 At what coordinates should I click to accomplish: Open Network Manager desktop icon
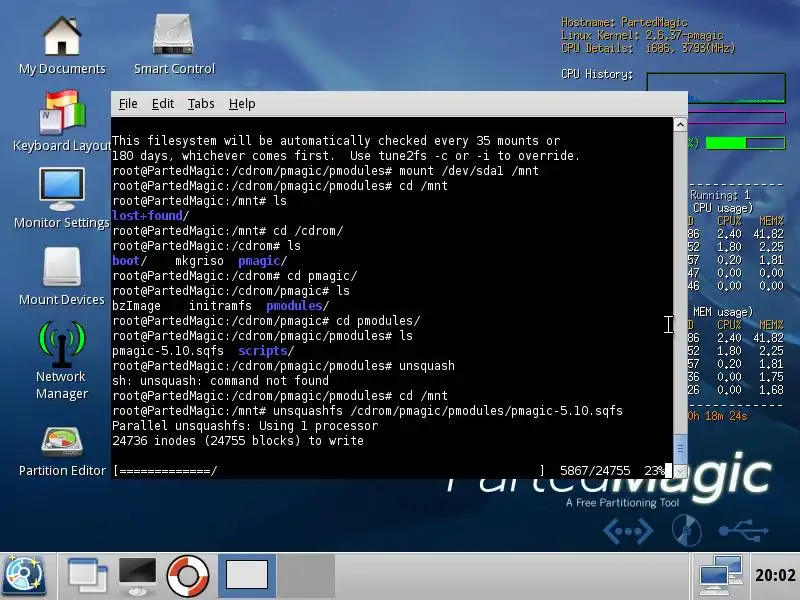(62, 361)
